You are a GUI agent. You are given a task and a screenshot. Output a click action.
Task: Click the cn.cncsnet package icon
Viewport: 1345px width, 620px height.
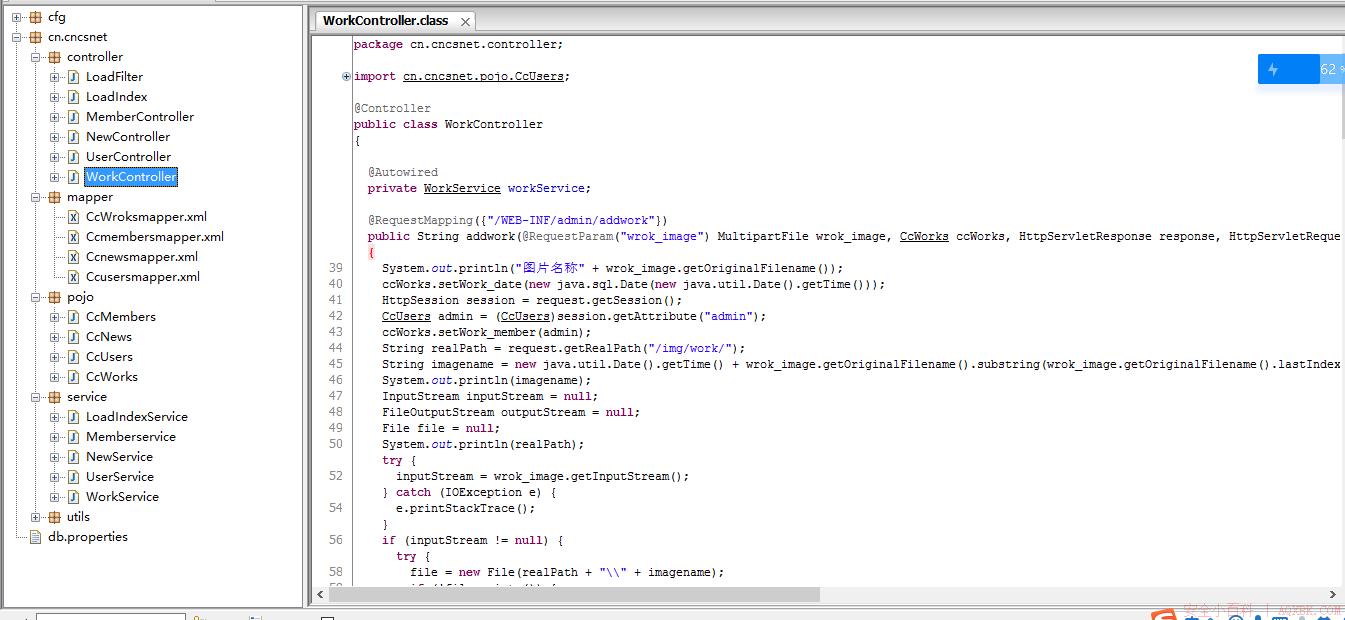tap(36, 37)
